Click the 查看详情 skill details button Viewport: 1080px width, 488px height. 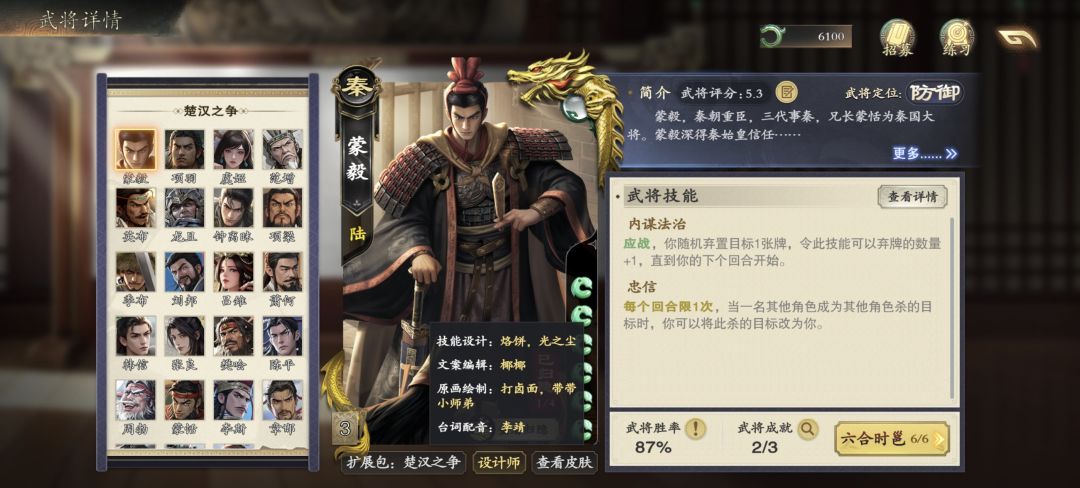[912, 197]
